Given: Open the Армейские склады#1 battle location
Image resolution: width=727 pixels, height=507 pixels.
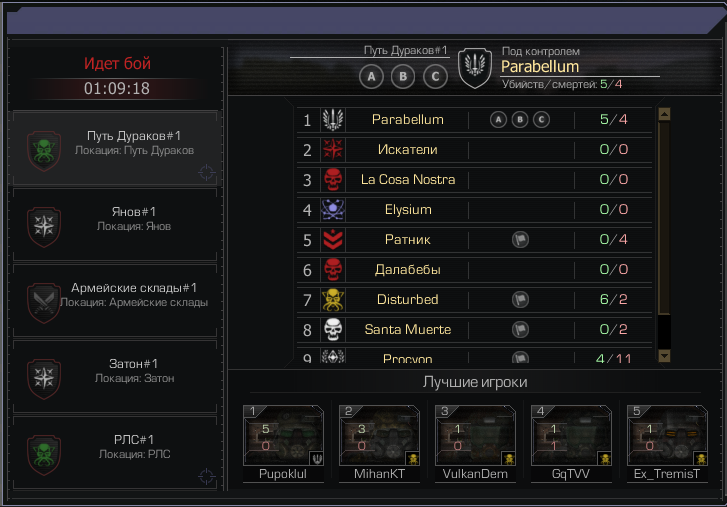Looking at the screenshot, I should [x=115, y=300].
